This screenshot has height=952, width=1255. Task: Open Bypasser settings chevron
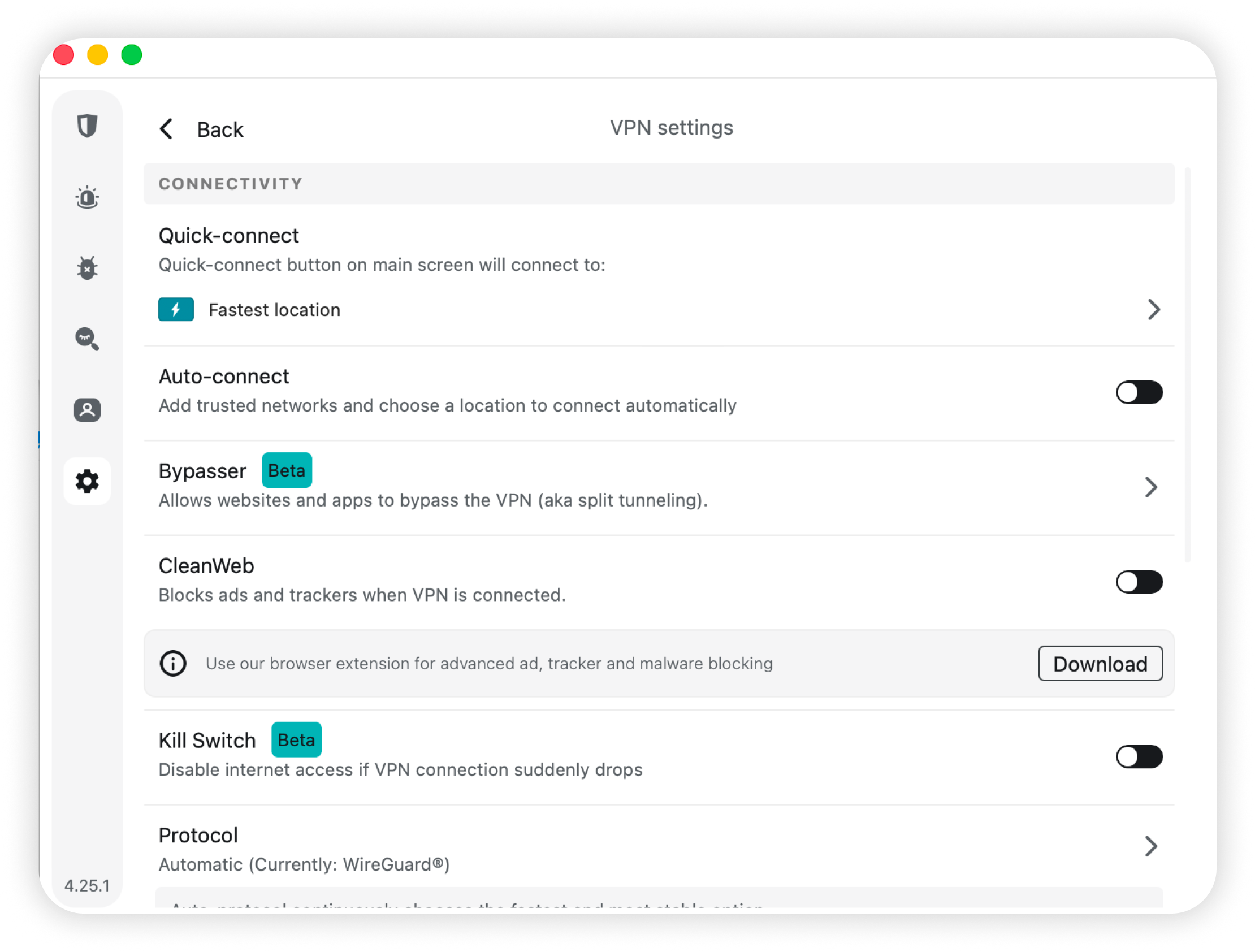1150,487
